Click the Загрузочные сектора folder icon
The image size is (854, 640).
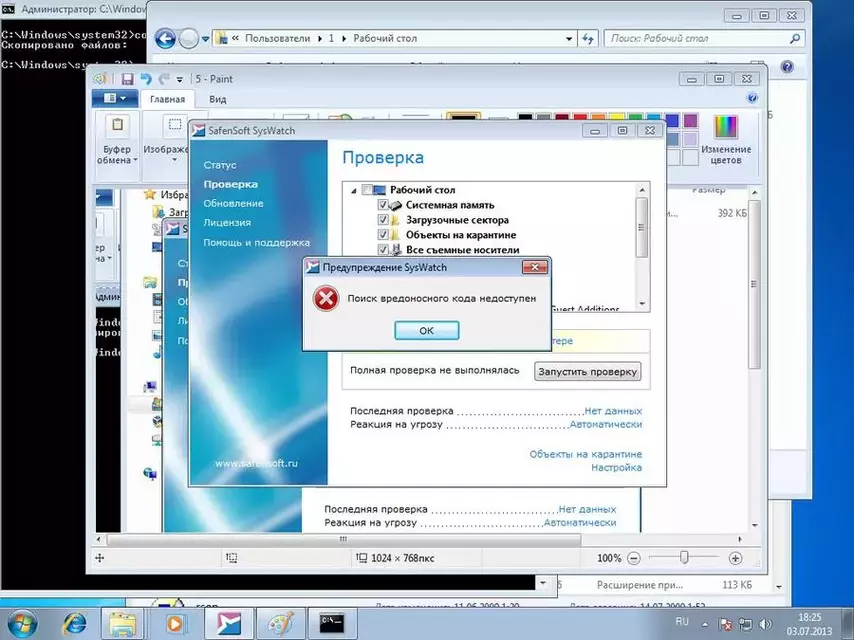tap(395, 220)
